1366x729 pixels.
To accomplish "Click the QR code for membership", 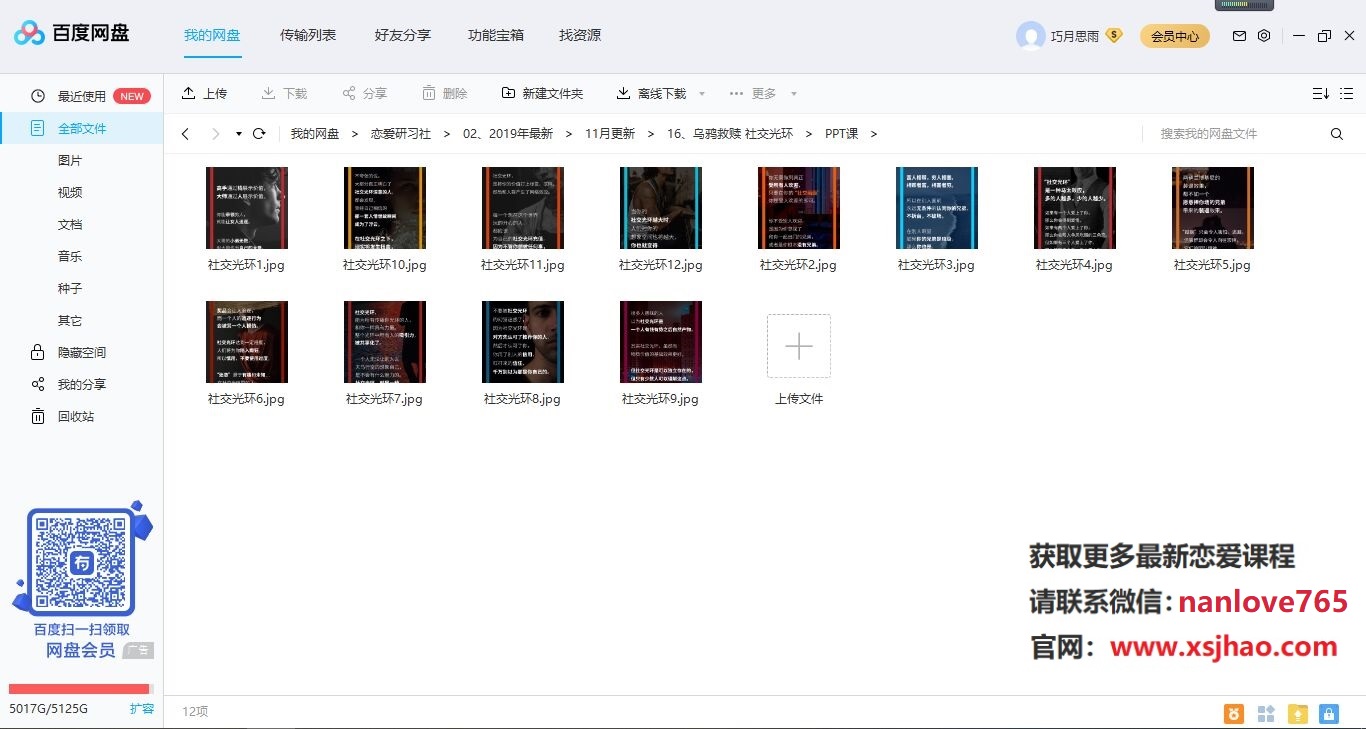I will coord(81,562).
